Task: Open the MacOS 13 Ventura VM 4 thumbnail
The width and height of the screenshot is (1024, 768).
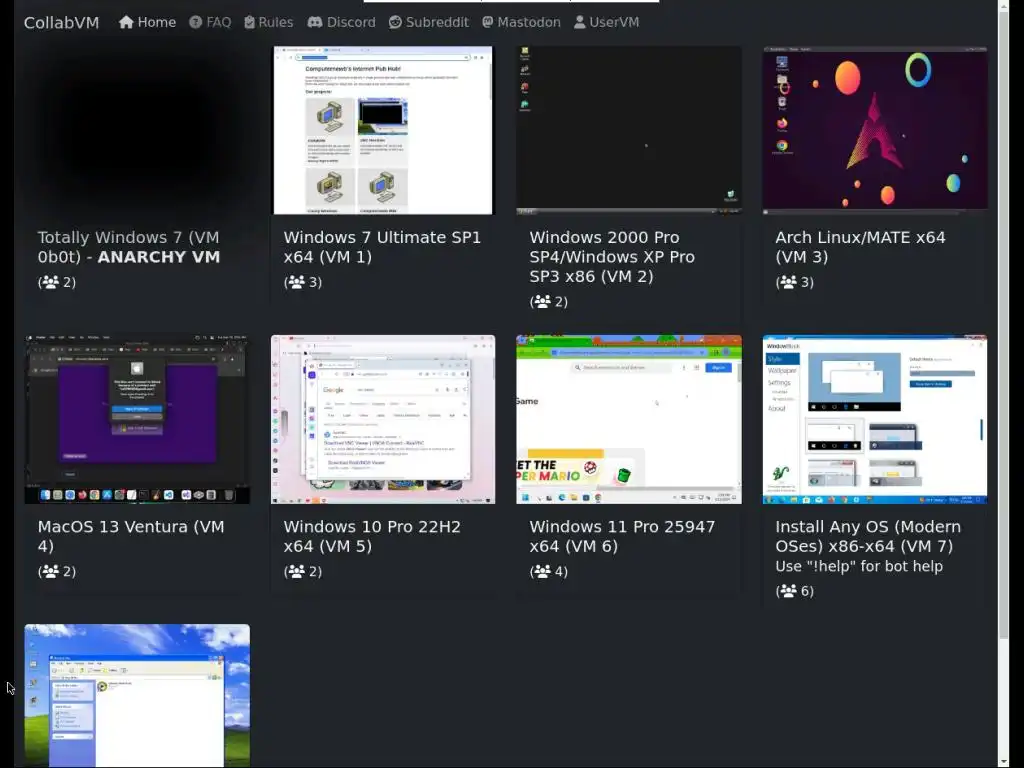Action: click(x=137, y=419)
